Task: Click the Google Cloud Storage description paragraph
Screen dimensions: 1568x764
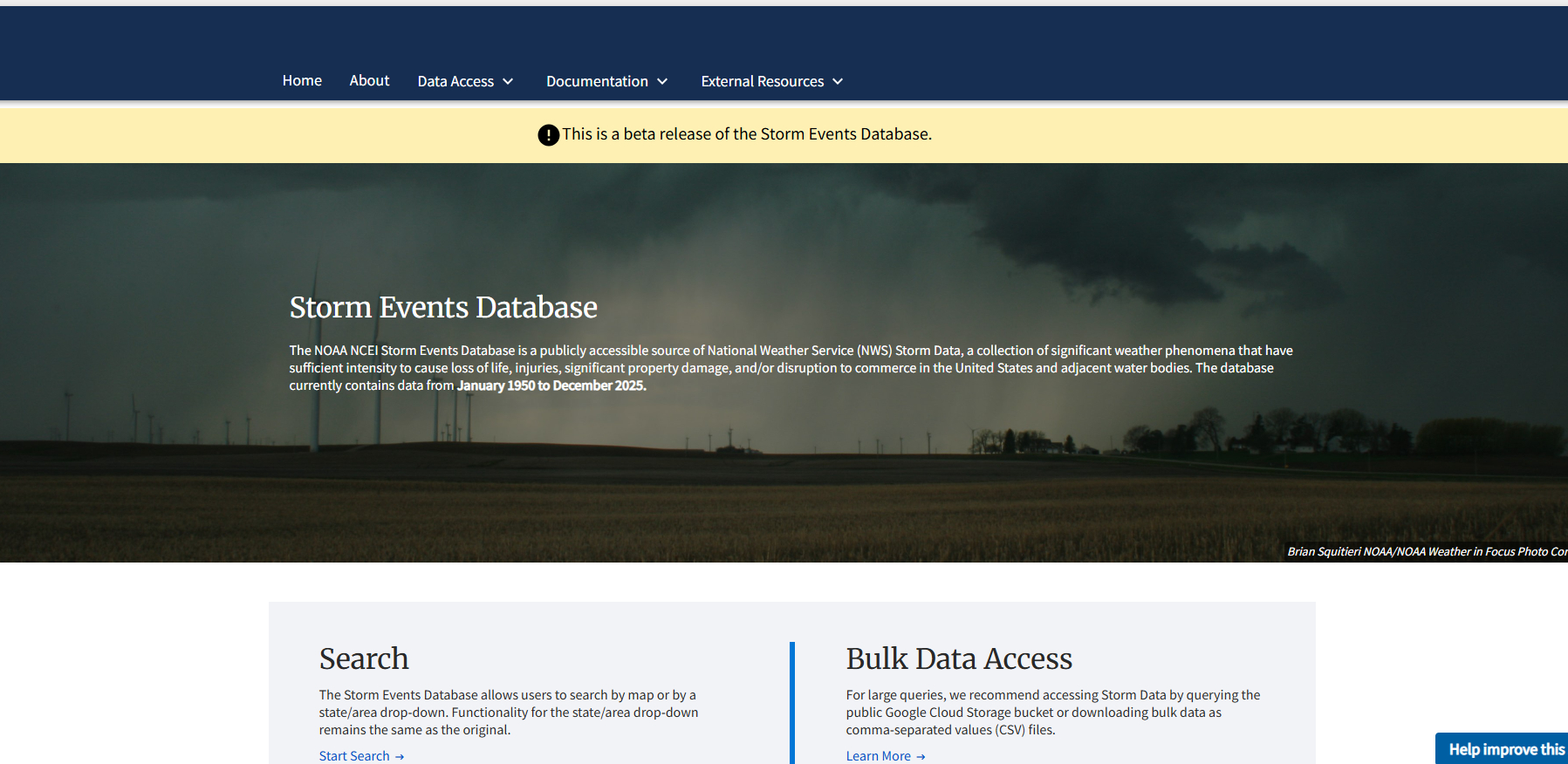Action: tap(1052, 712)
